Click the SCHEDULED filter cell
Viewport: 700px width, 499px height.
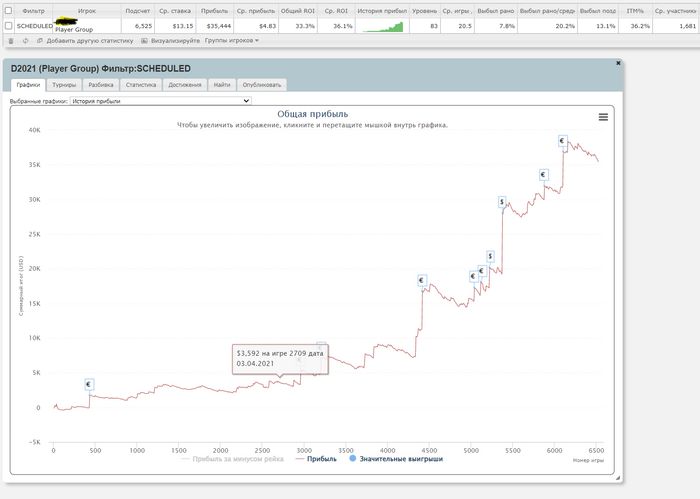34,26
